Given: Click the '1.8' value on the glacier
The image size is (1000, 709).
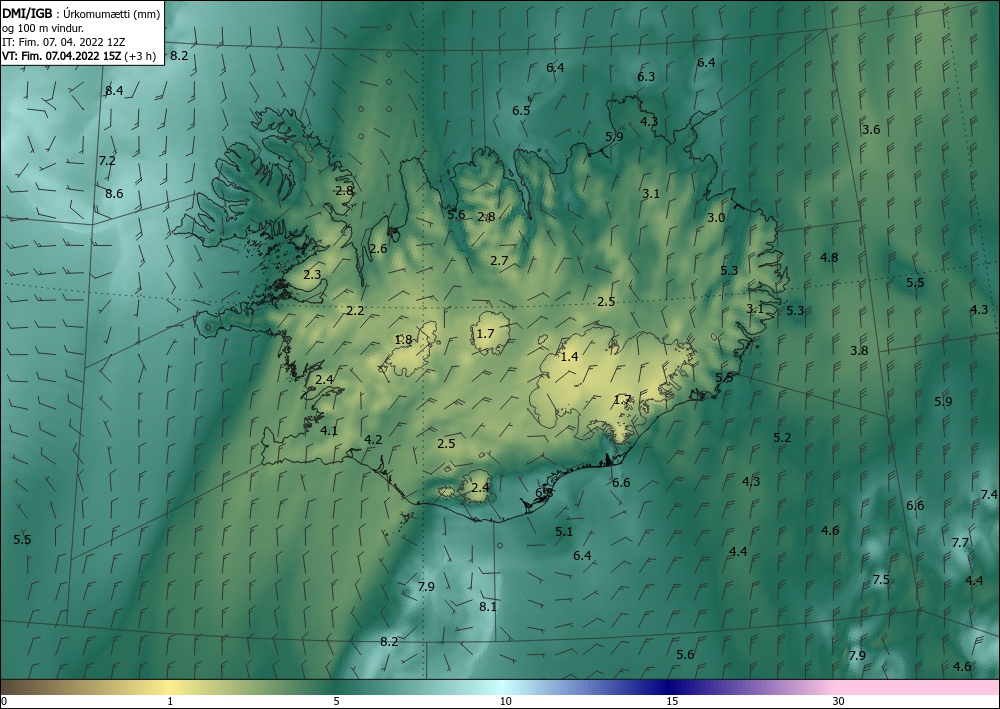Looking at the screenshot, I should pyautogui.click(x=403, y=340).
